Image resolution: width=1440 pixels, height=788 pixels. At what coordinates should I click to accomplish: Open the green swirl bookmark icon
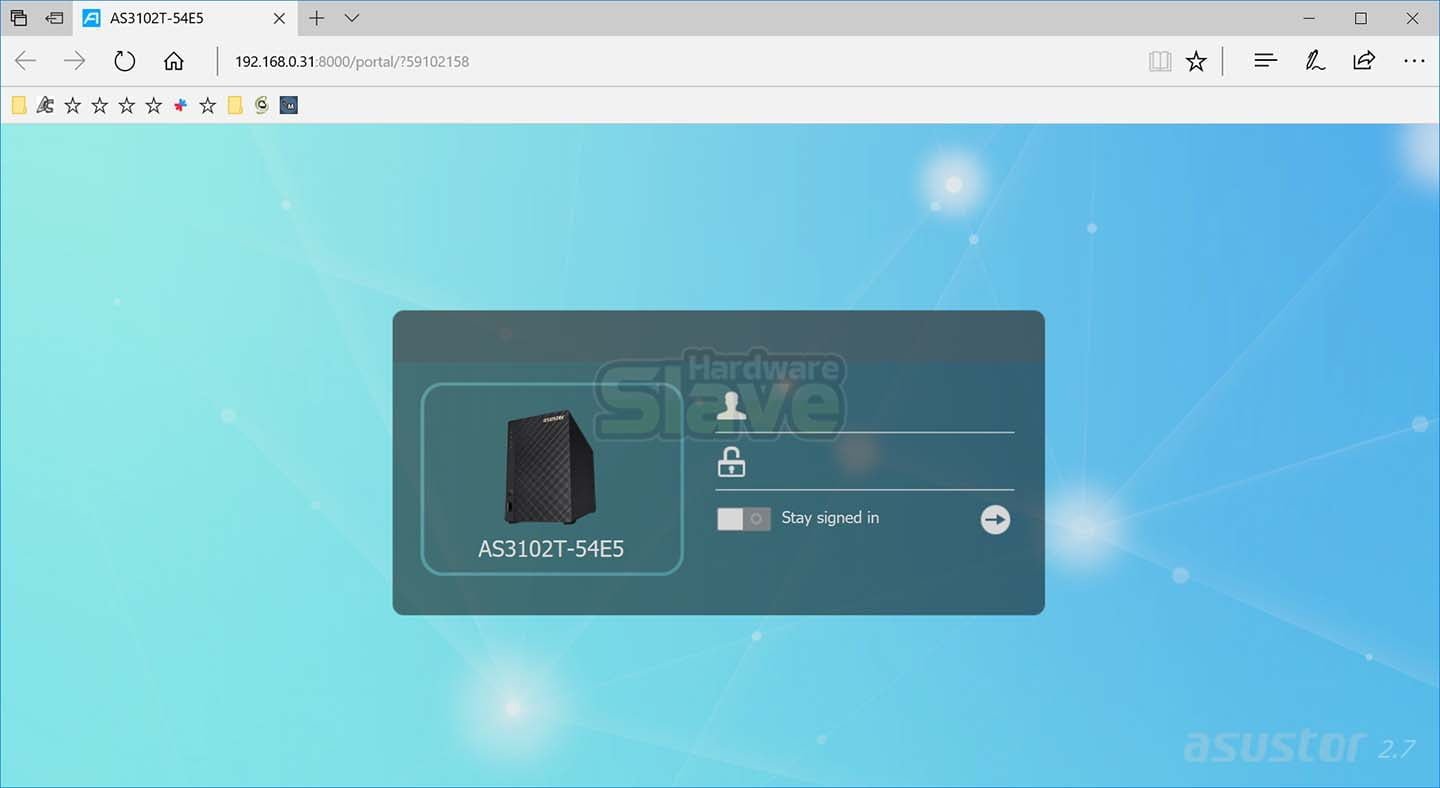pos(261,105)
